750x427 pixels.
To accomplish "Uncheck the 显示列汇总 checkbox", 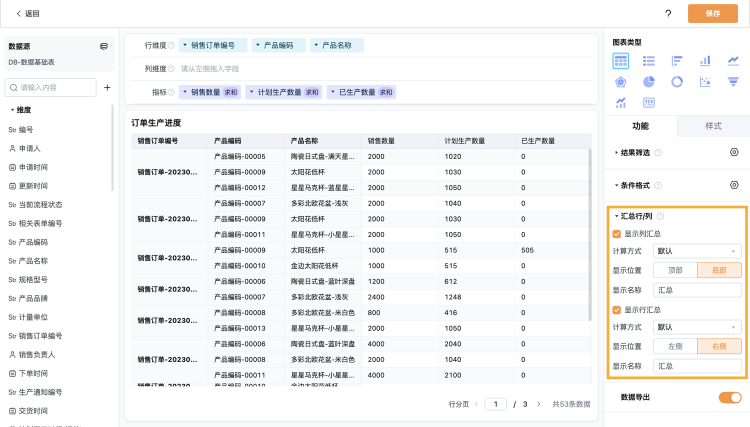I will tap(617, 233).
